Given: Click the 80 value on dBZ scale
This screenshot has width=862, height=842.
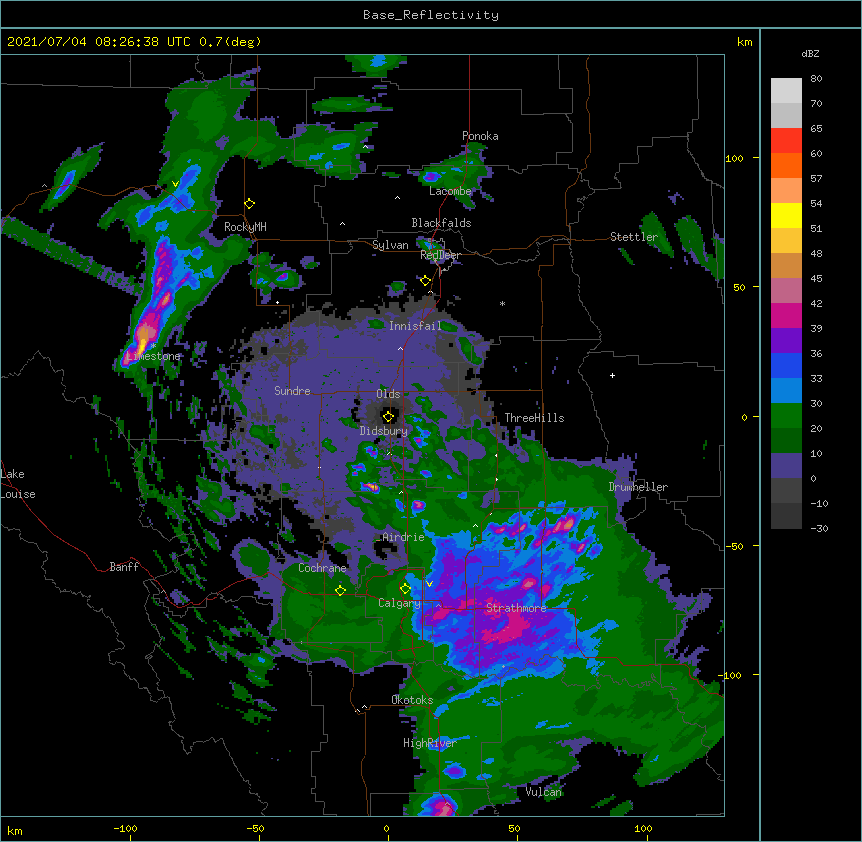Looking at the screenshot, I should (816, 79).
